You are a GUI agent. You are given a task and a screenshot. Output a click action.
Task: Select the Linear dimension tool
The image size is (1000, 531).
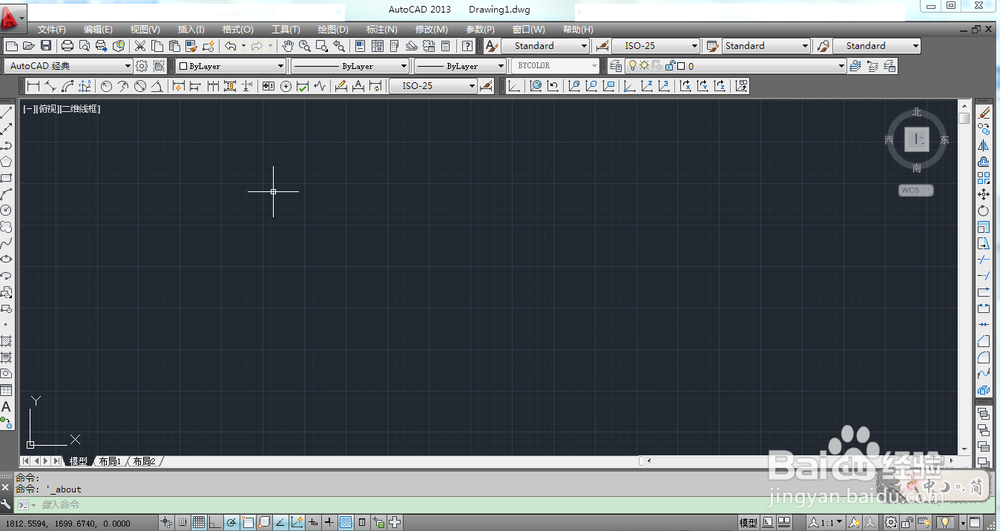click(33, 86)
